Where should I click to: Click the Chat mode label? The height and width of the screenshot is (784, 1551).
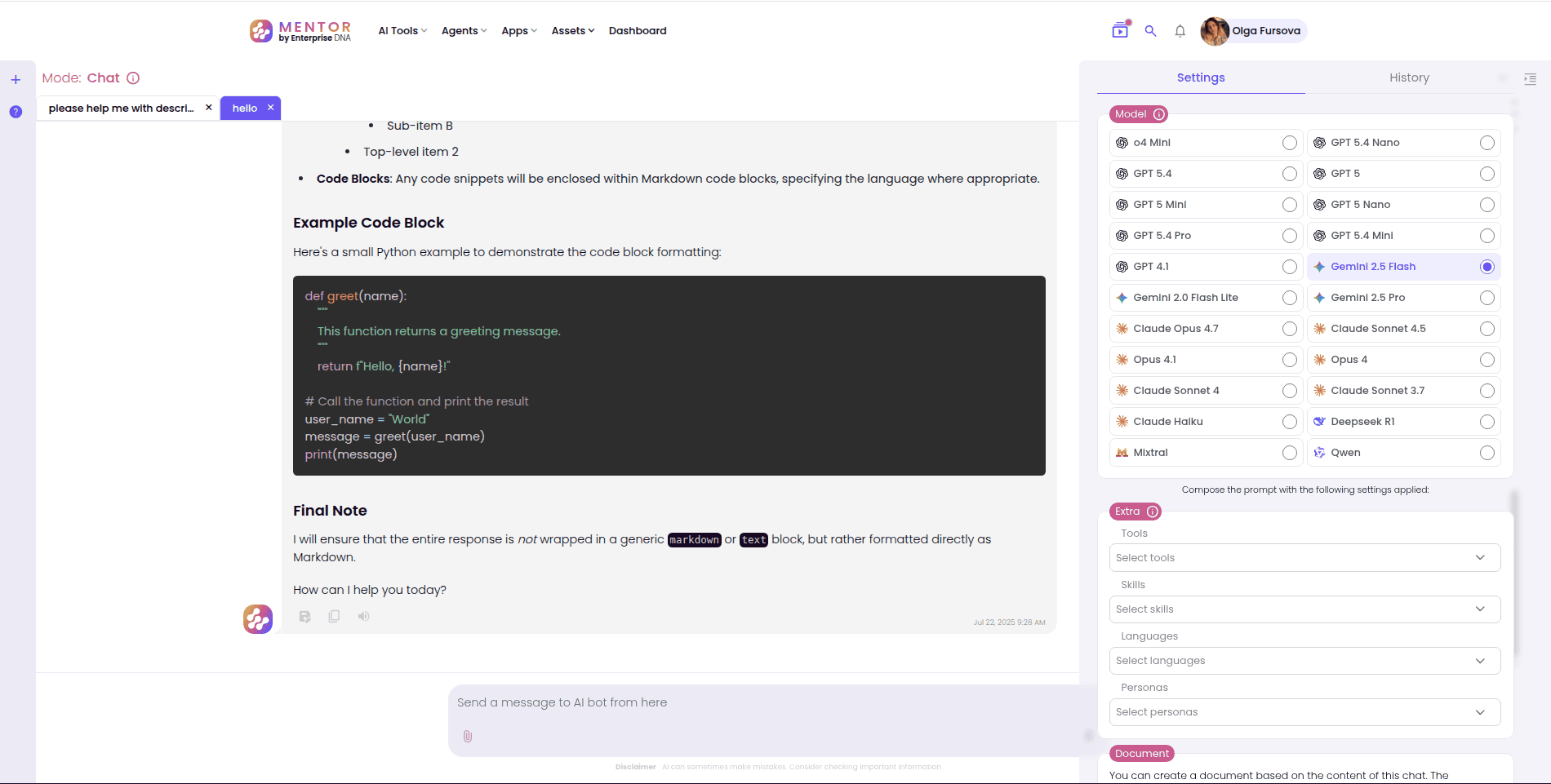[x=103, y=78]
